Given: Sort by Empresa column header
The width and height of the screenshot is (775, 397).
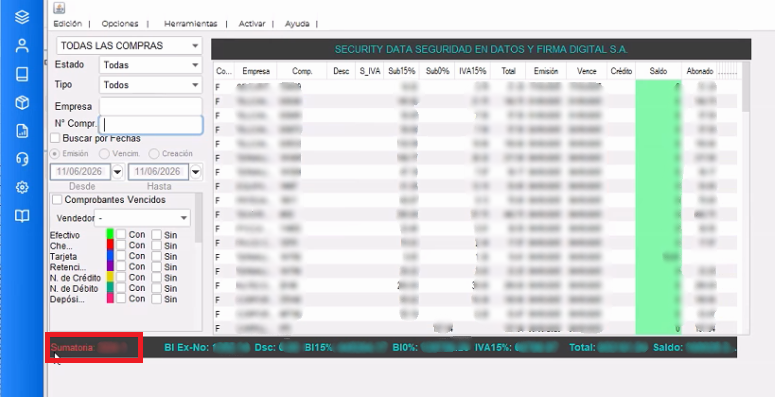Looking at the screenshot, I should (x=256, y=71).
